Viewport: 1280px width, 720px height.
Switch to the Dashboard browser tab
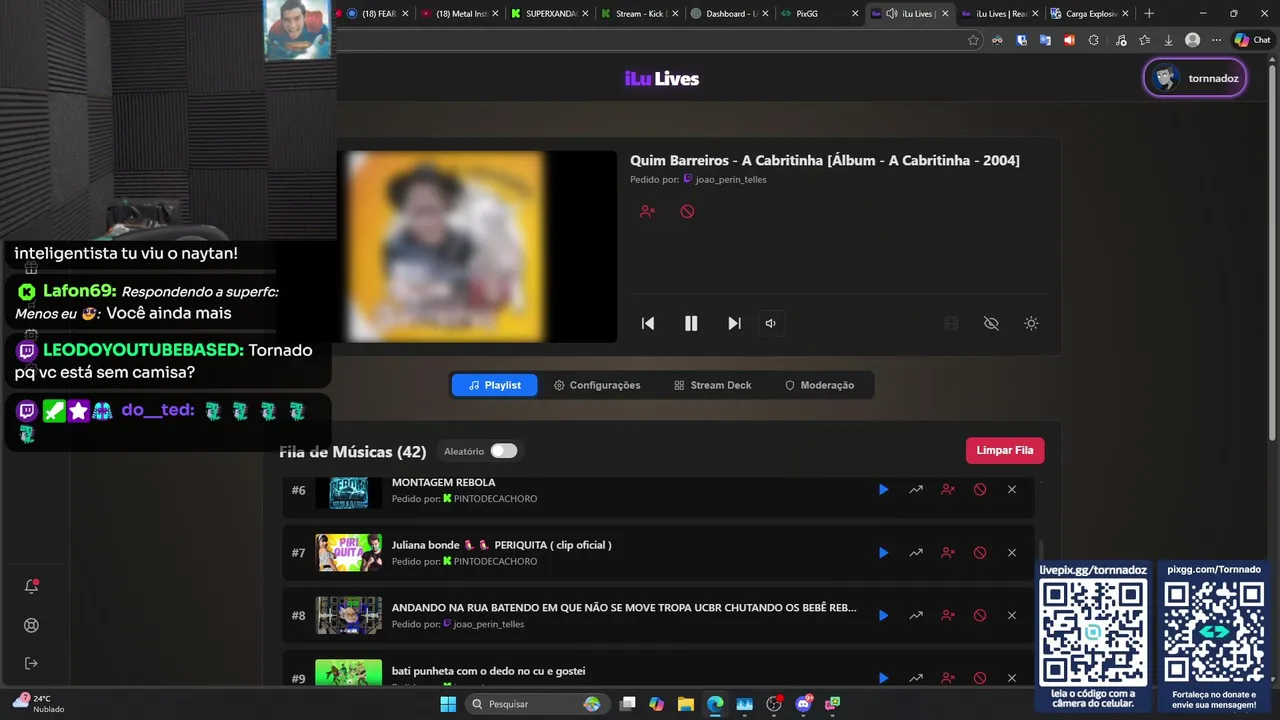point(727,14)
